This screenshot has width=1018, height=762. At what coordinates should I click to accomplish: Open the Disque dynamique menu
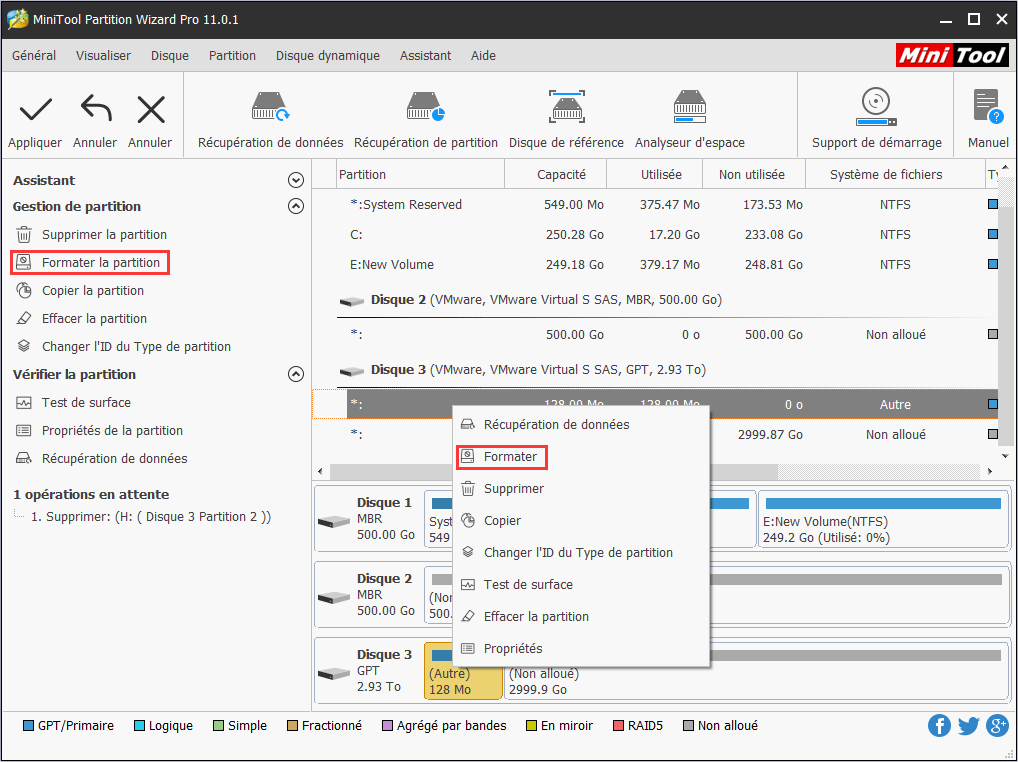[327, 56]
